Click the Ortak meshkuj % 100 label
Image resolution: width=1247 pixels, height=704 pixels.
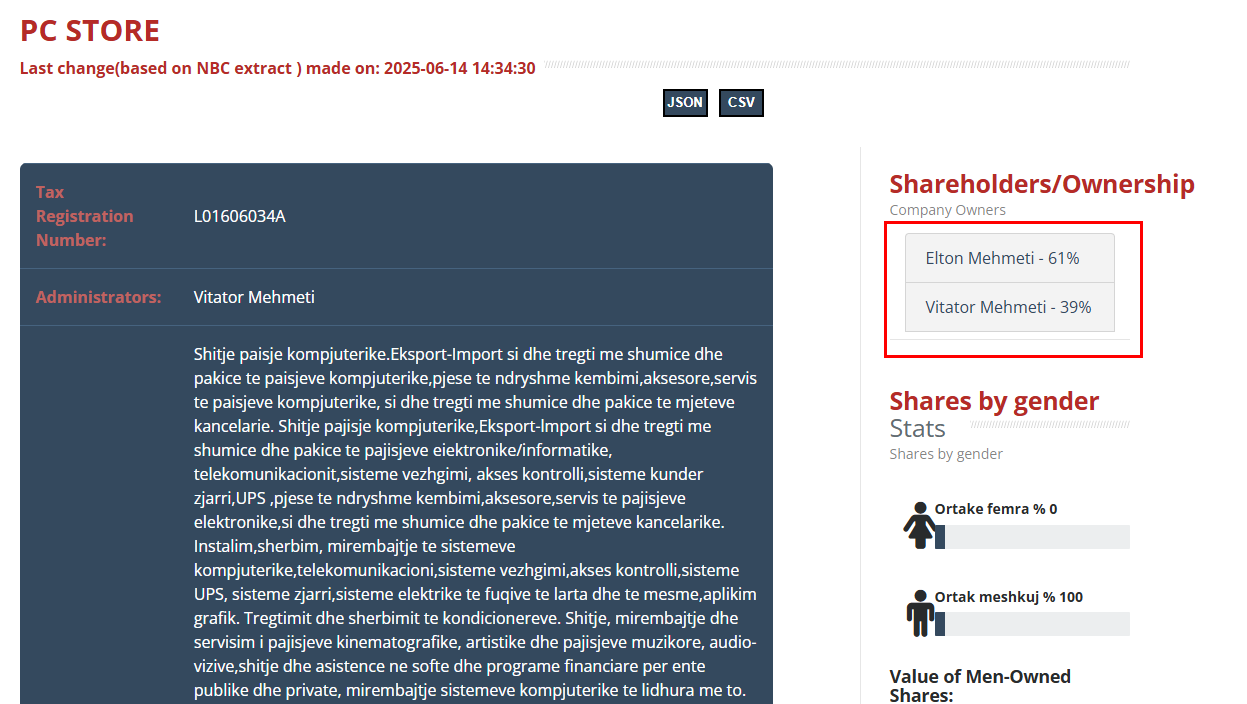pyautogui.click(x=1009, y=597)
